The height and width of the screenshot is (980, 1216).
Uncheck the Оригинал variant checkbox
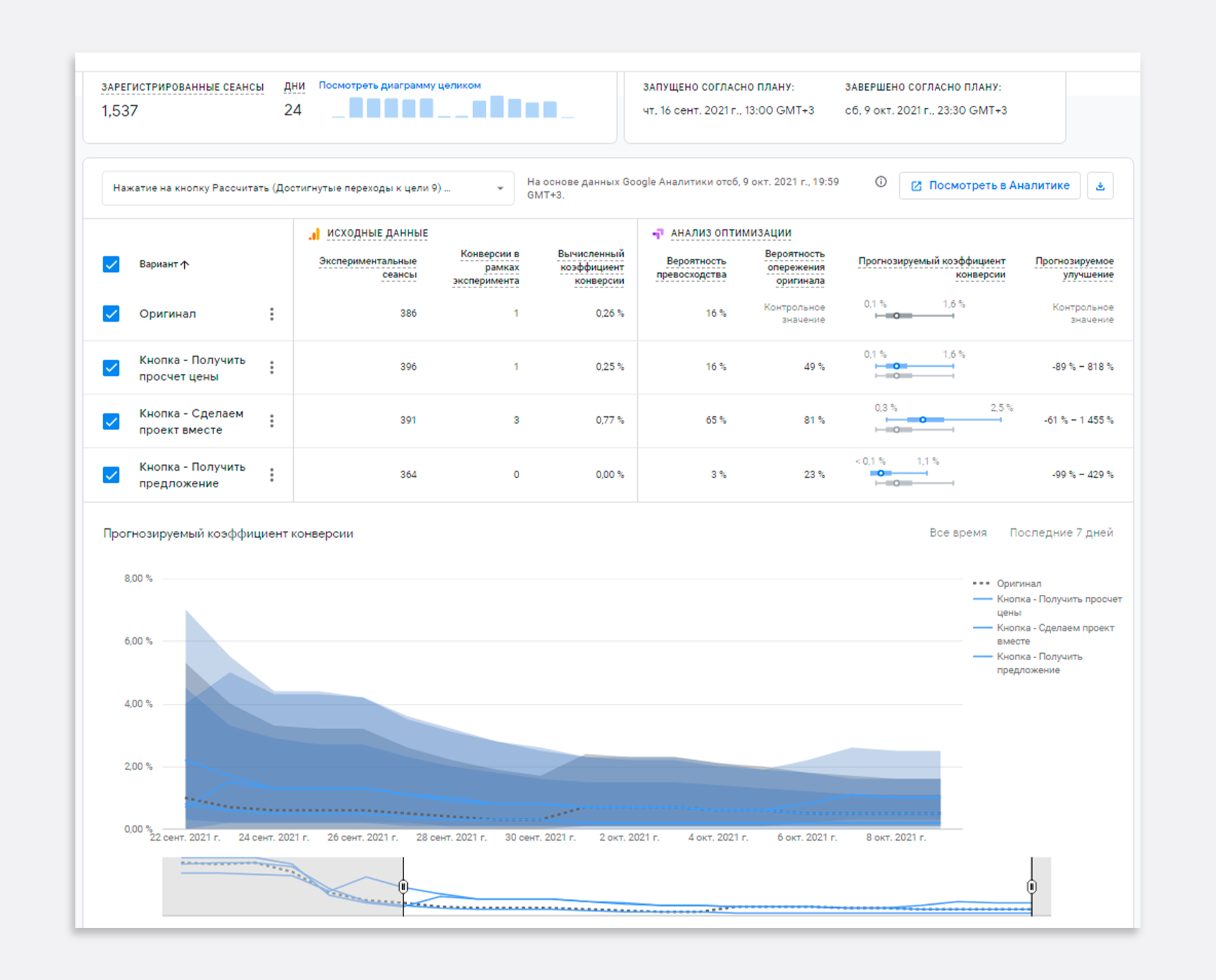pos(111,314)
